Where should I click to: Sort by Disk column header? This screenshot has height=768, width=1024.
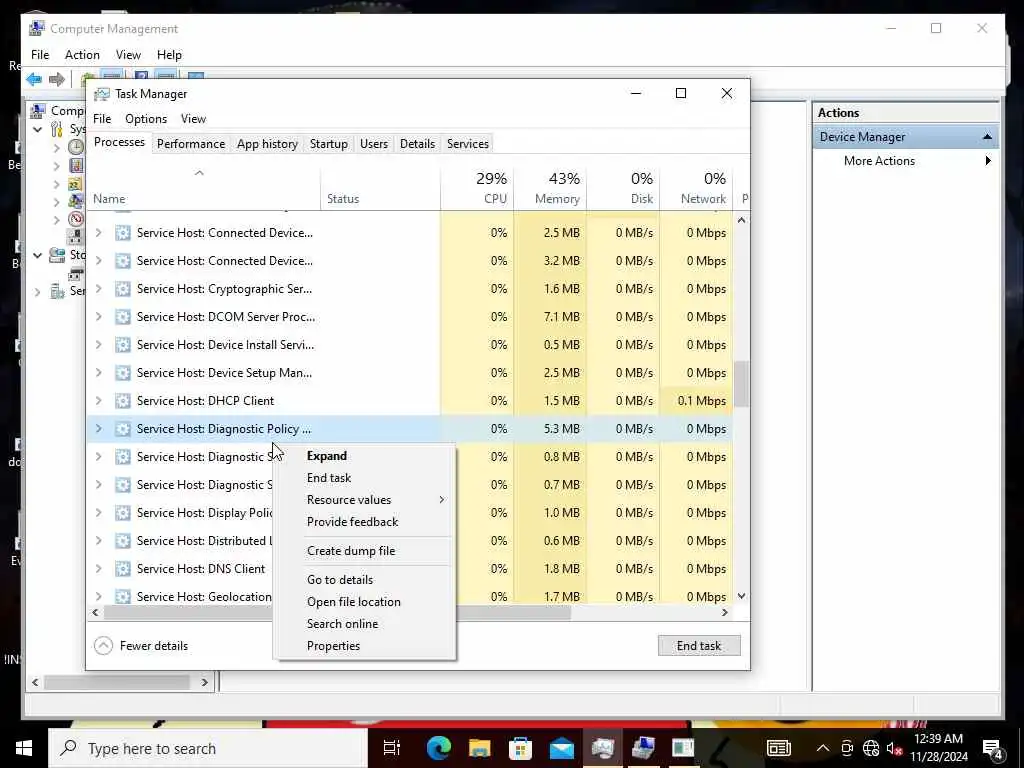[624, 188]
